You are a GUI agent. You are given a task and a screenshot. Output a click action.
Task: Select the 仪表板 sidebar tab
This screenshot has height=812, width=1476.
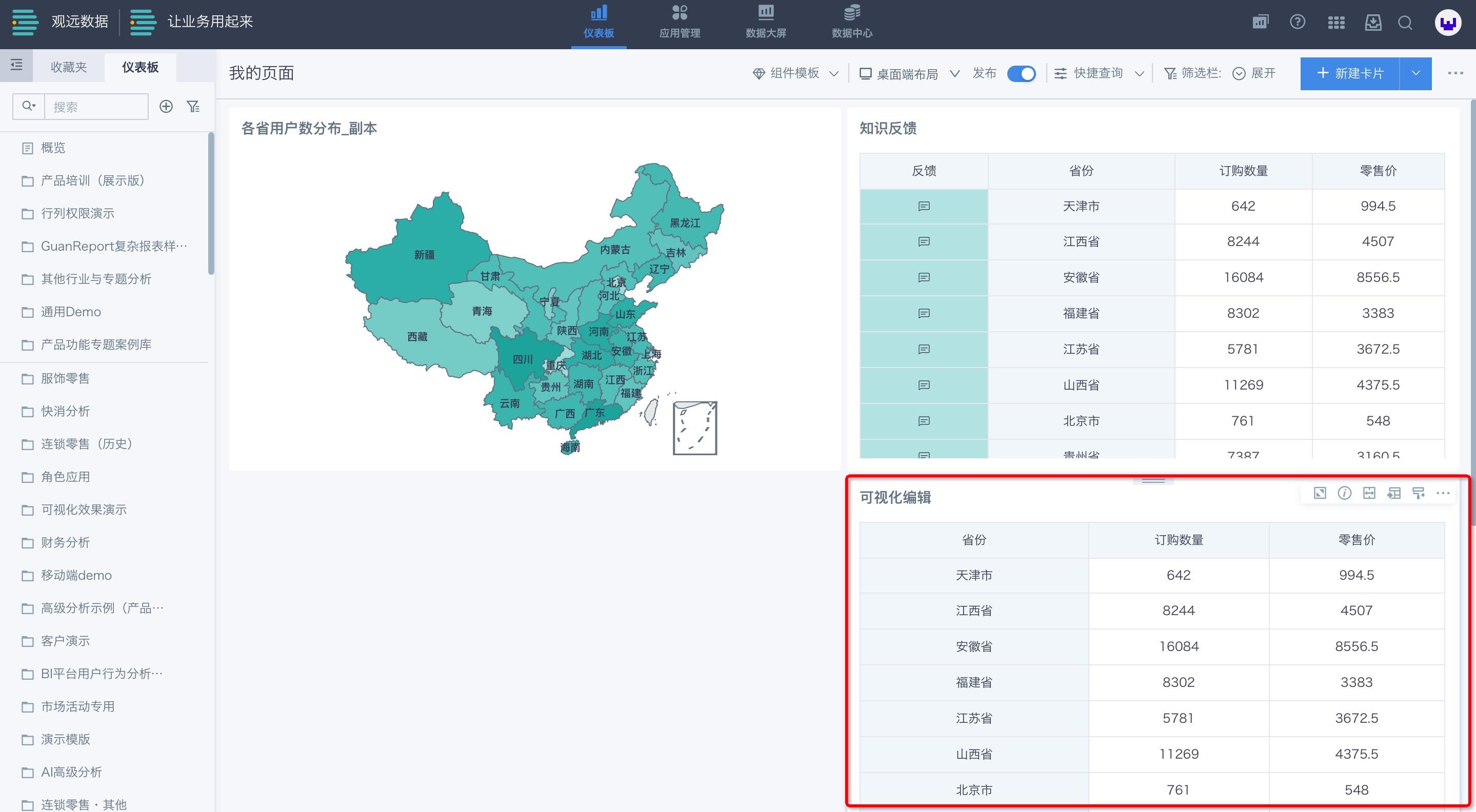pyautogui.click(x=141, y=67)
